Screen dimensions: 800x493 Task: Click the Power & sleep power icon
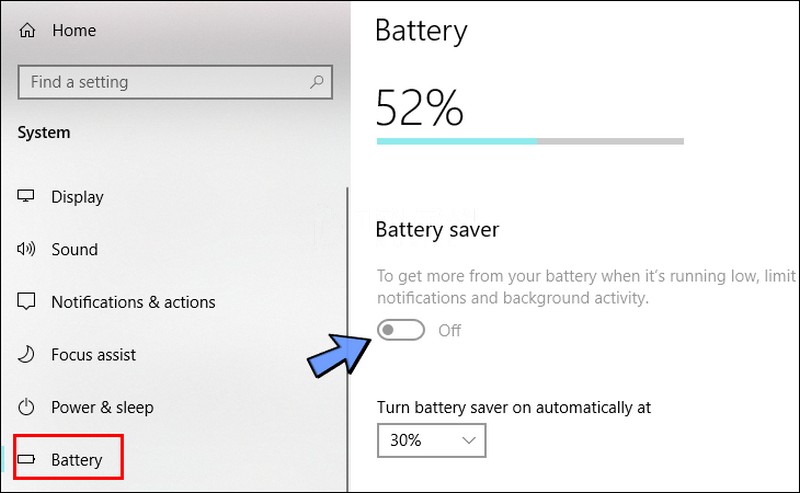tap(28, 407)
